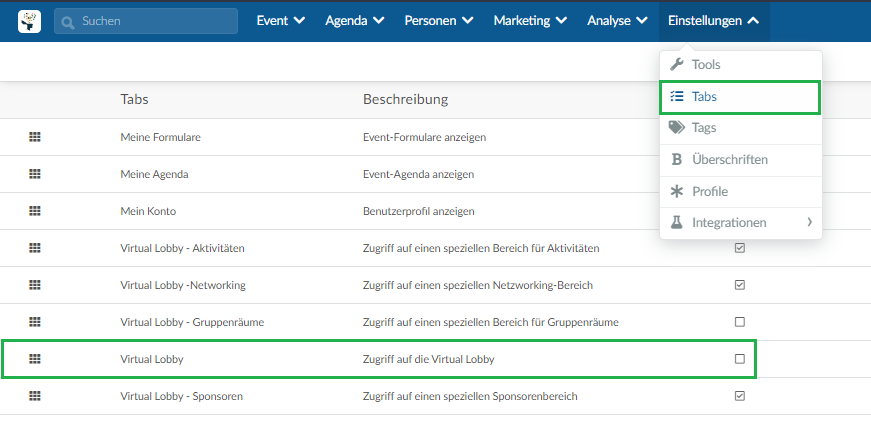Click the Meine Agenda tab row name
This screenshot has height=424, width=871.
154,174
